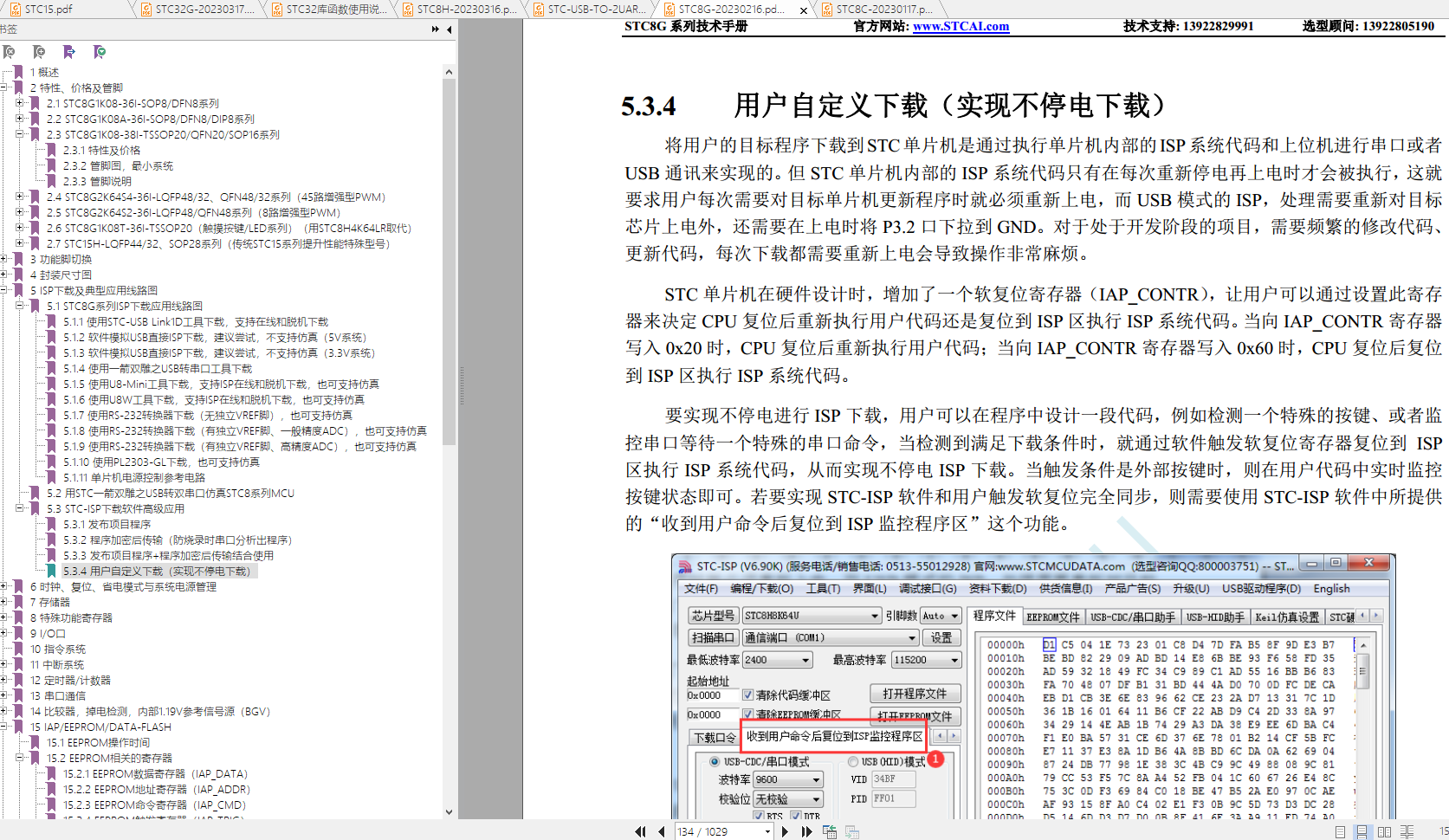Open bookmark 5.3.1 发布项目程序
The image size is (1449, 840).
[107, 524]
